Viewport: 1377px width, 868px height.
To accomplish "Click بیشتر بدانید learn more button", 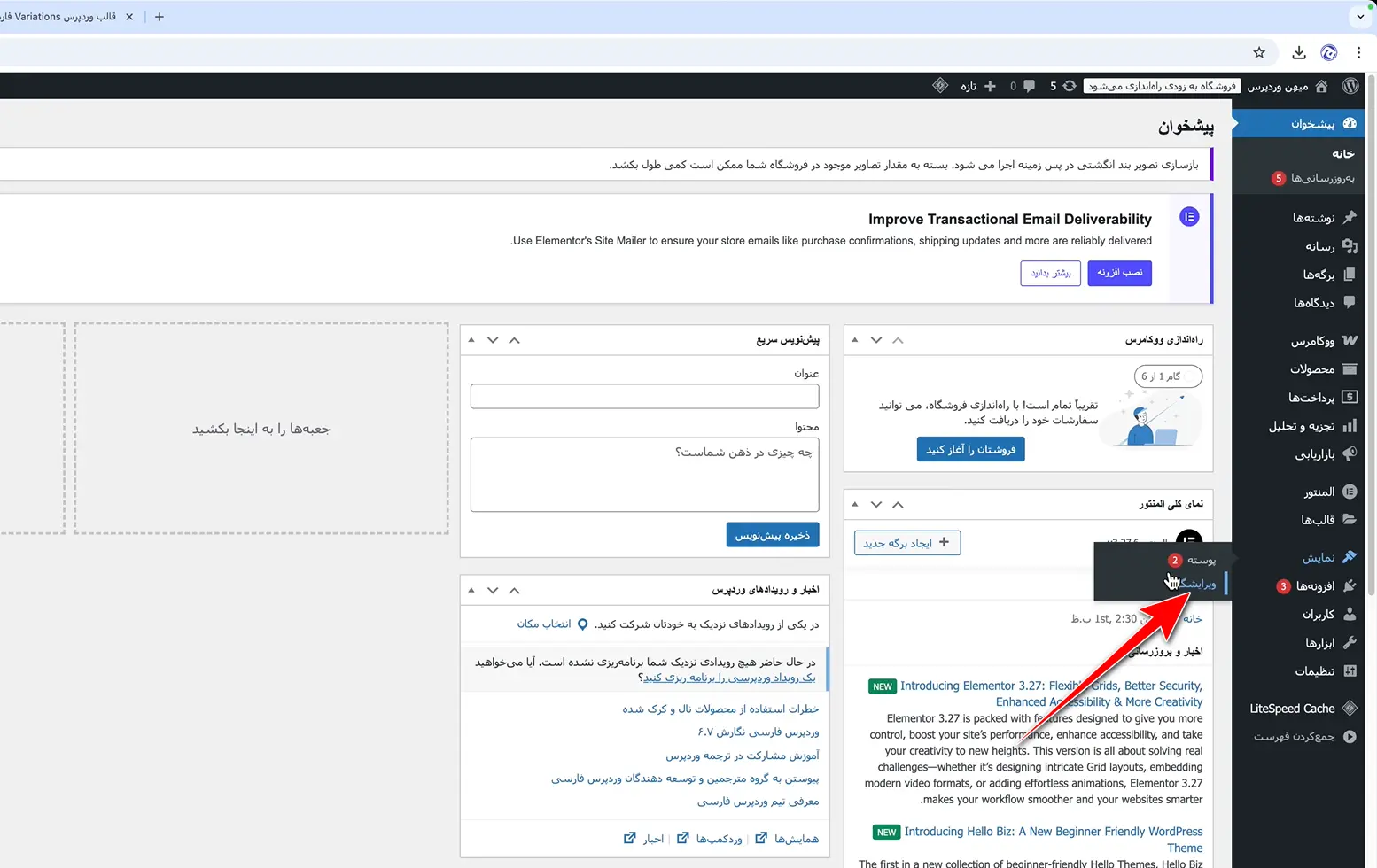I will coord(1051,273).
